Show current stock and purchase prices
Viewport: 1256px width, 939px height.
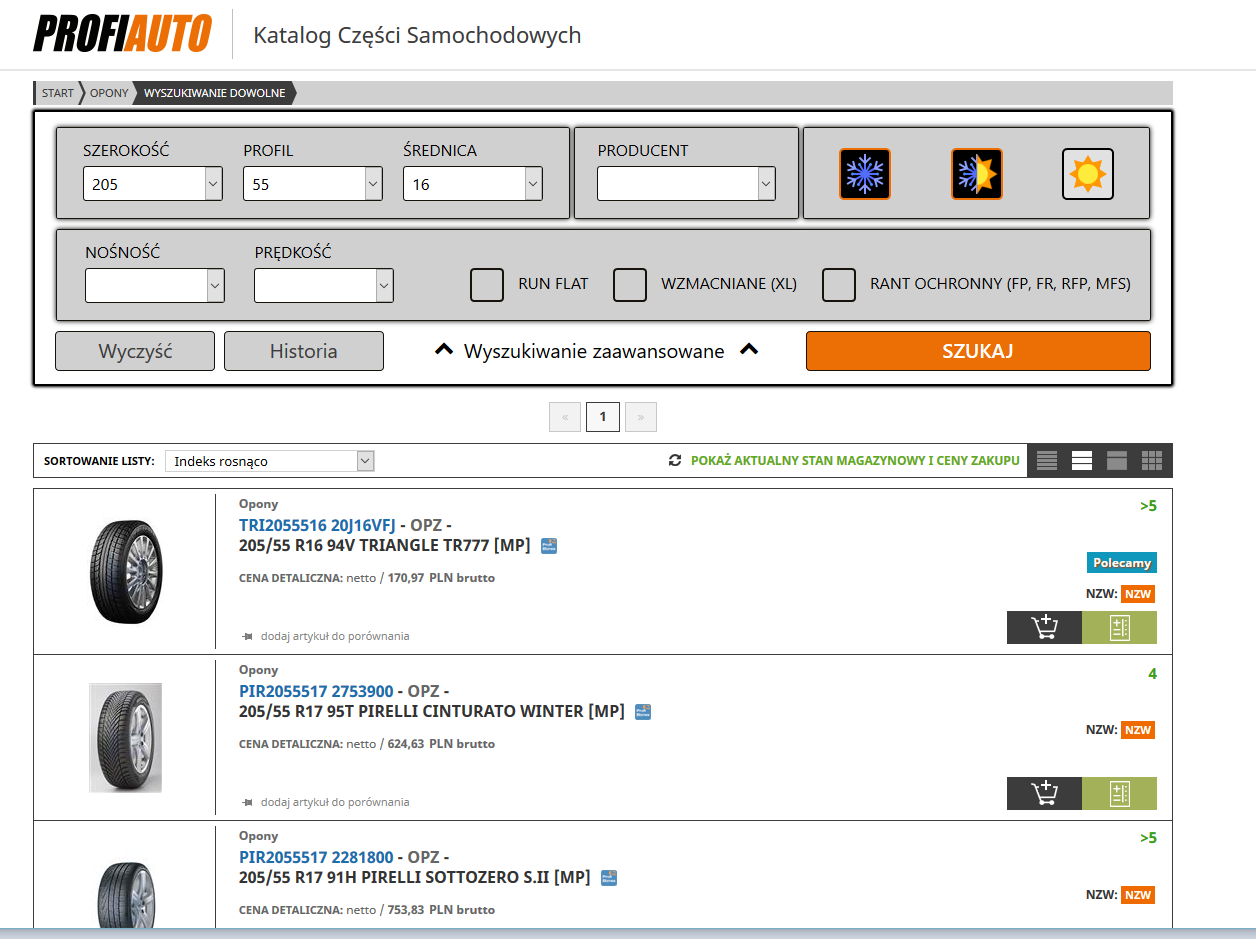click(855, 461)
